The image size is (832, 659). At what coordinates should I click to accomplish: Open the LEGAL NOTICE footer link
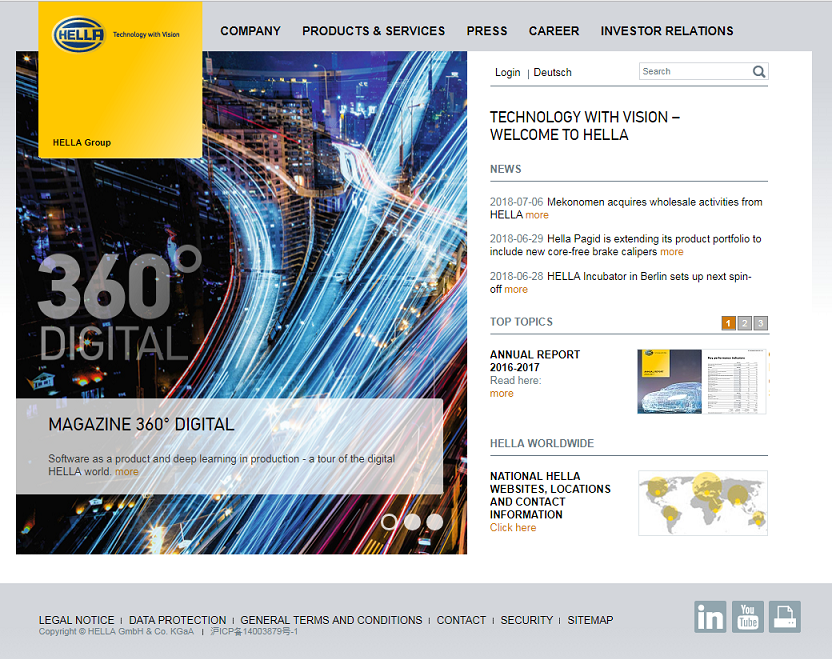coord(76,620)
